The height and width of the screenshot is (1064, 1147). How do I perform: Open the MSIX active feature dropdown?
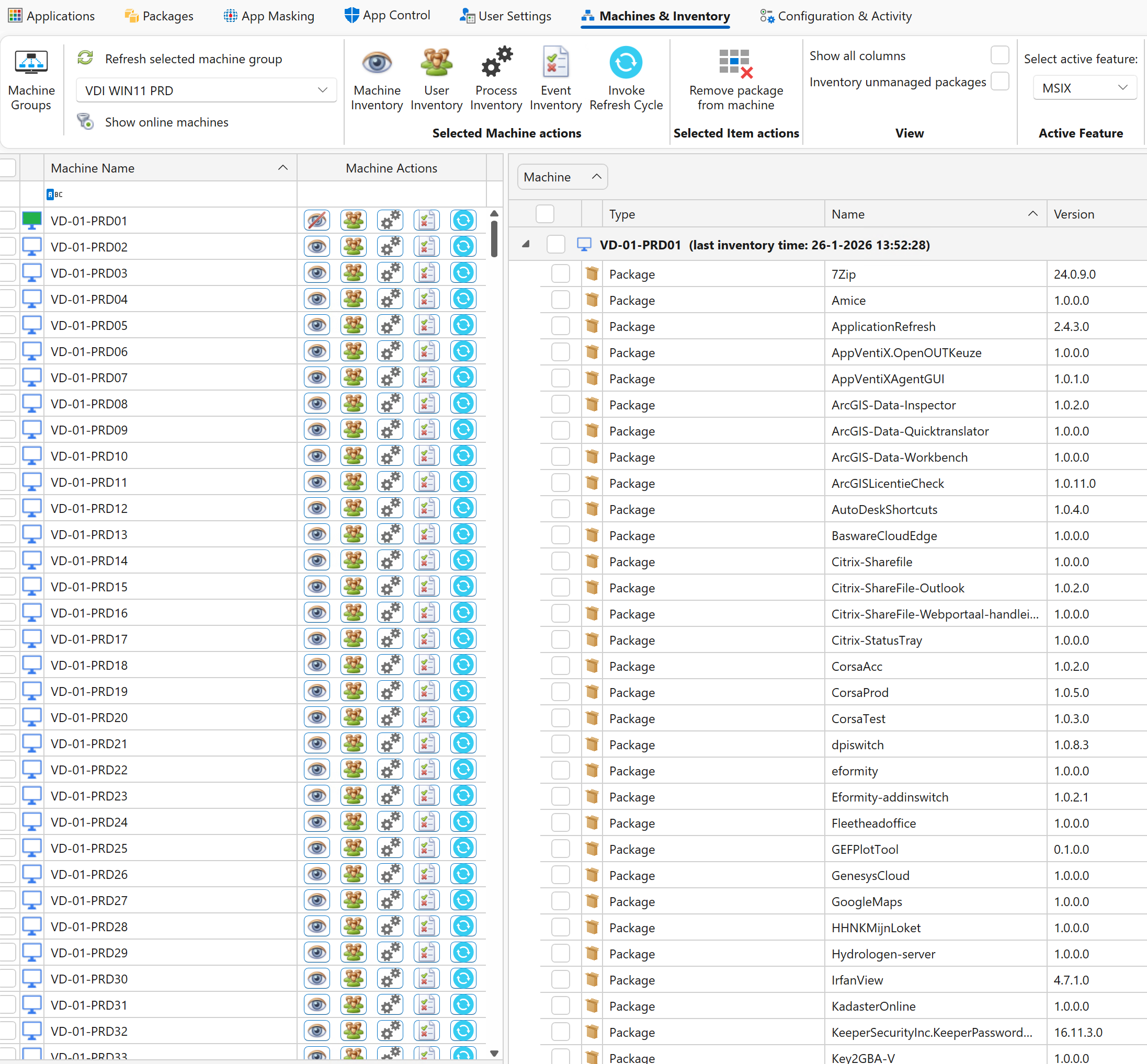pos(1084,88)
